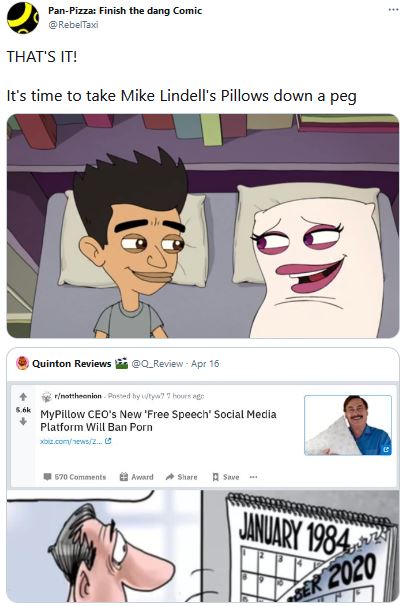This screenshot has width=408, height=606.
Task: Share the Reddit post
Action: click(181, 477)
